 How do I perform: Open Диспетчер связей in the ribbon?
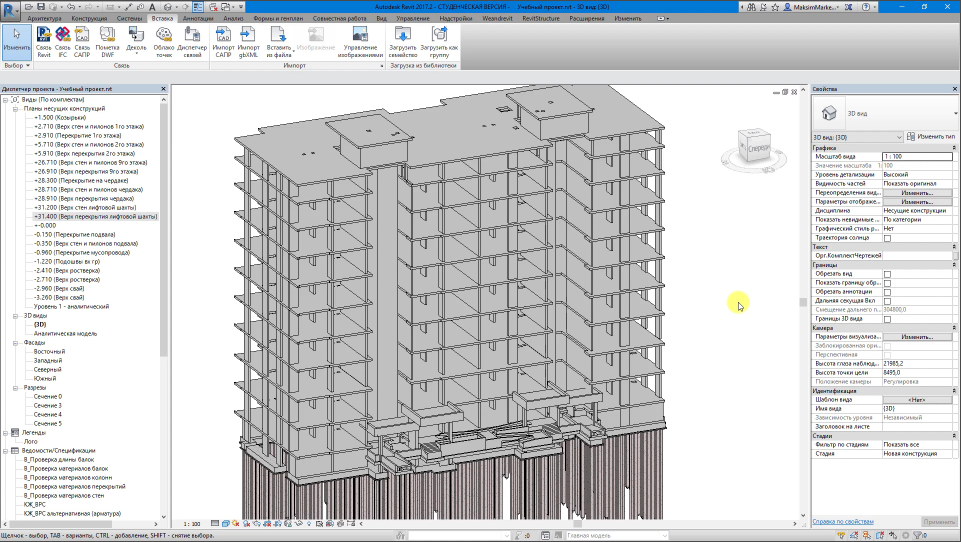click(192, 42)
